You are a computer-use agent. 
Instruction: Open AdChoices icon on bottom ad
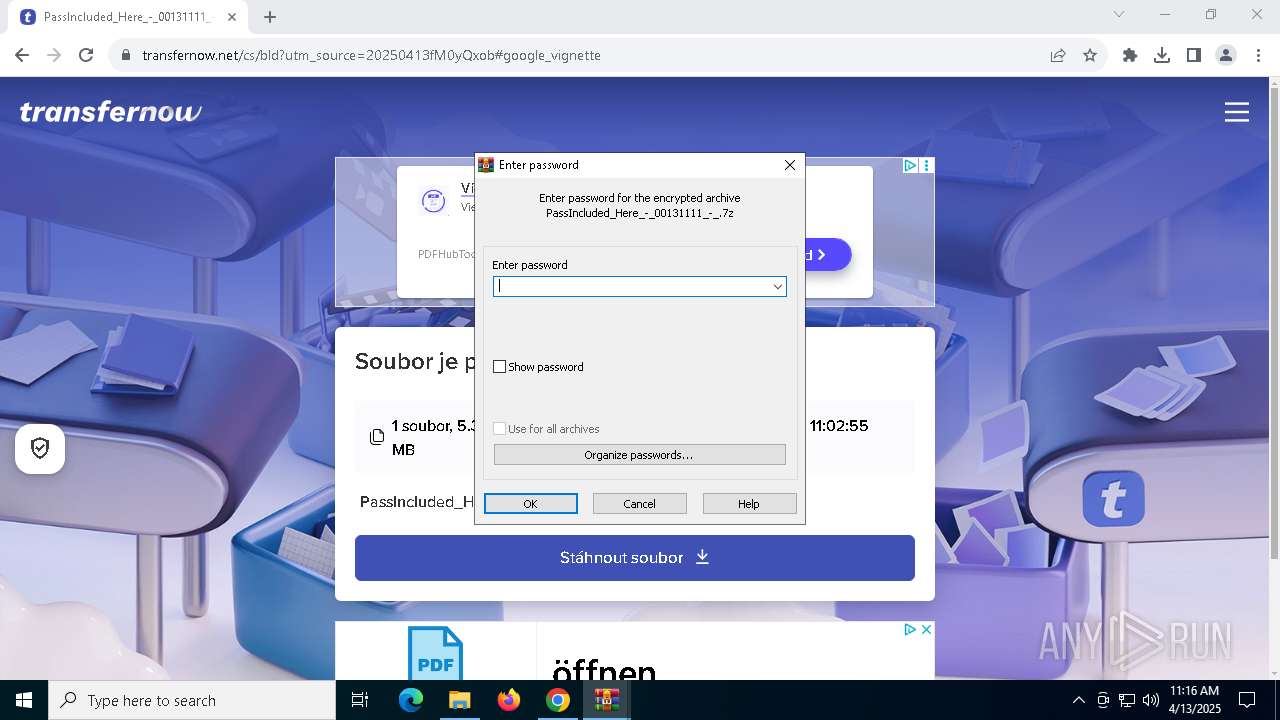910,630
